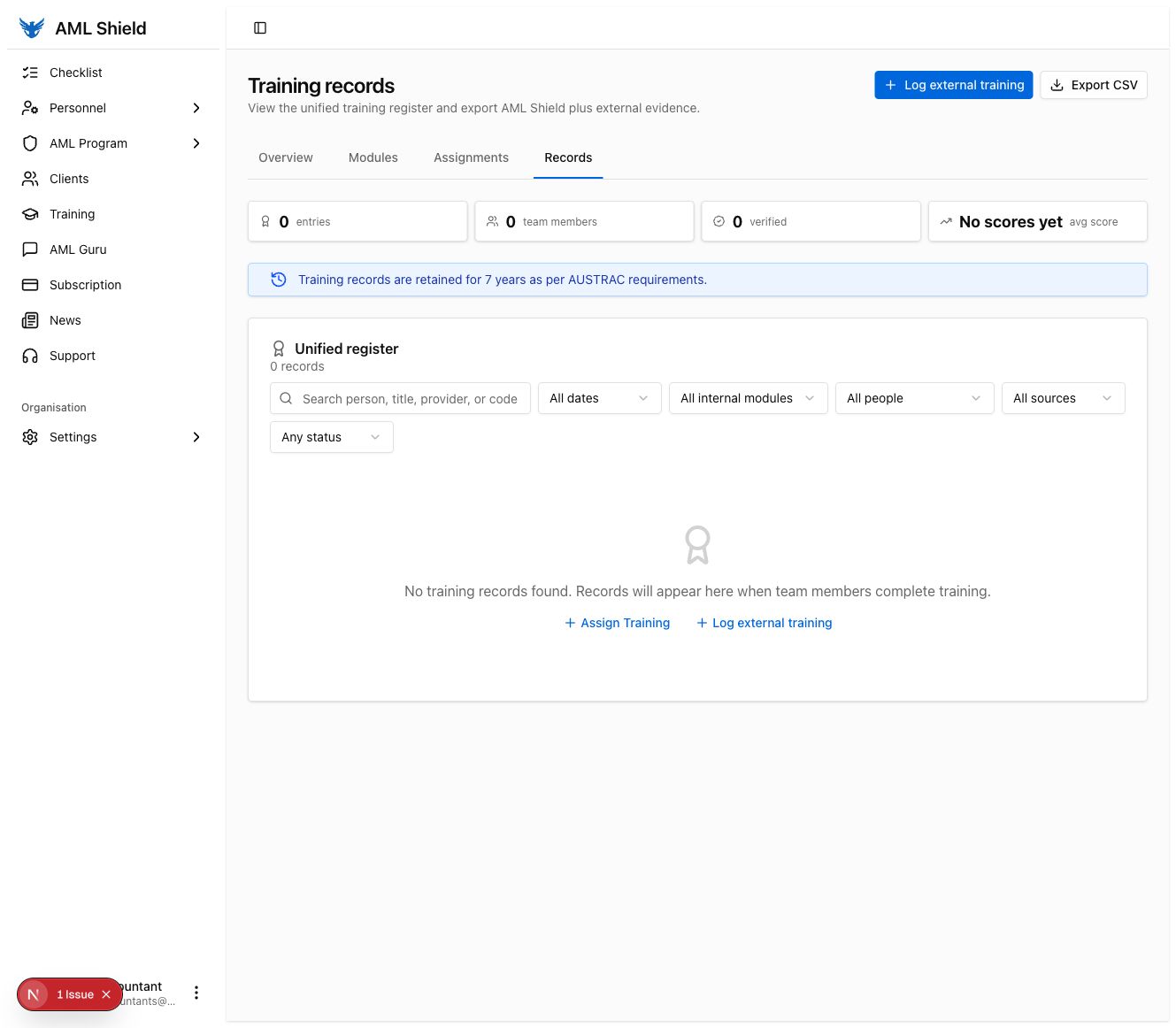The height and width of the screenshot is (1028, 1176).
Task: Open the All sources dropdown
Action: tap(1063, 398)
